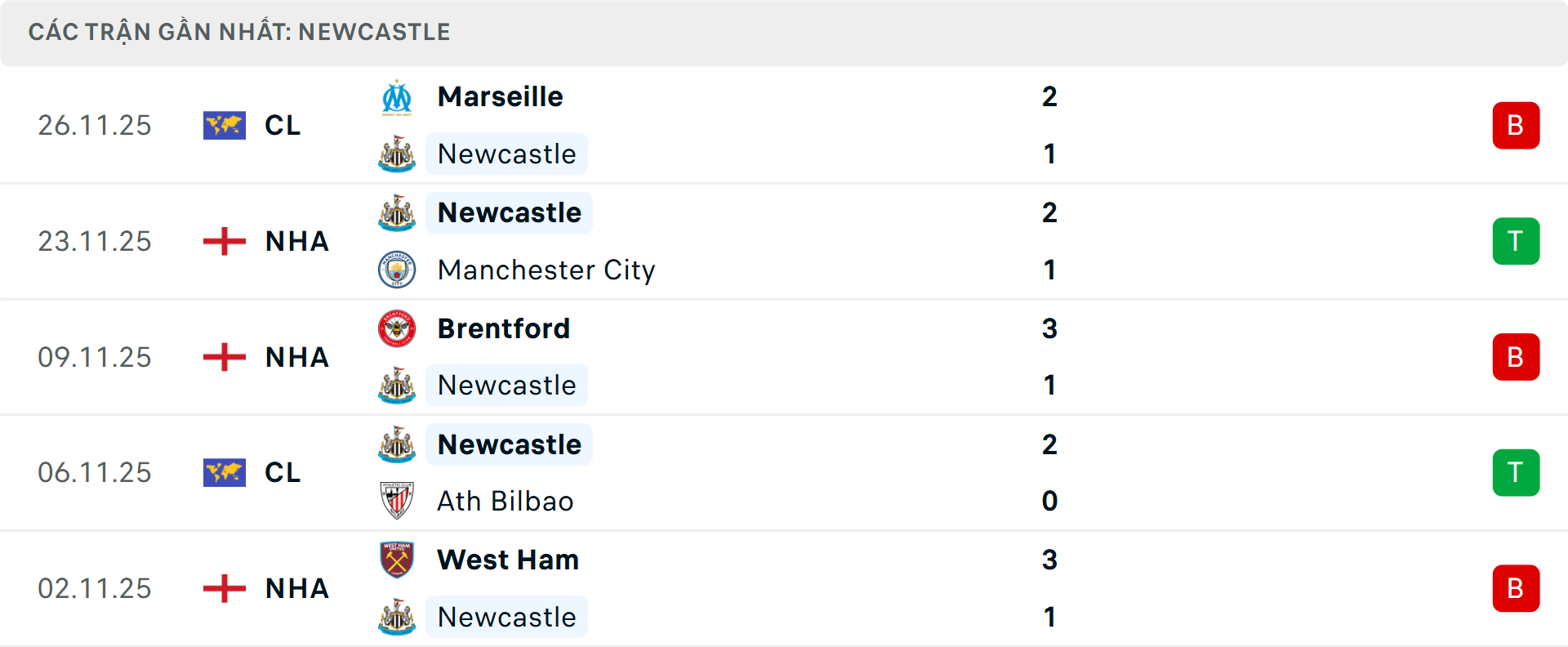Screen dimensions: 1568x647
Task: Toggle the red B result badge for Marseille match
Action: coord(1516,125)
